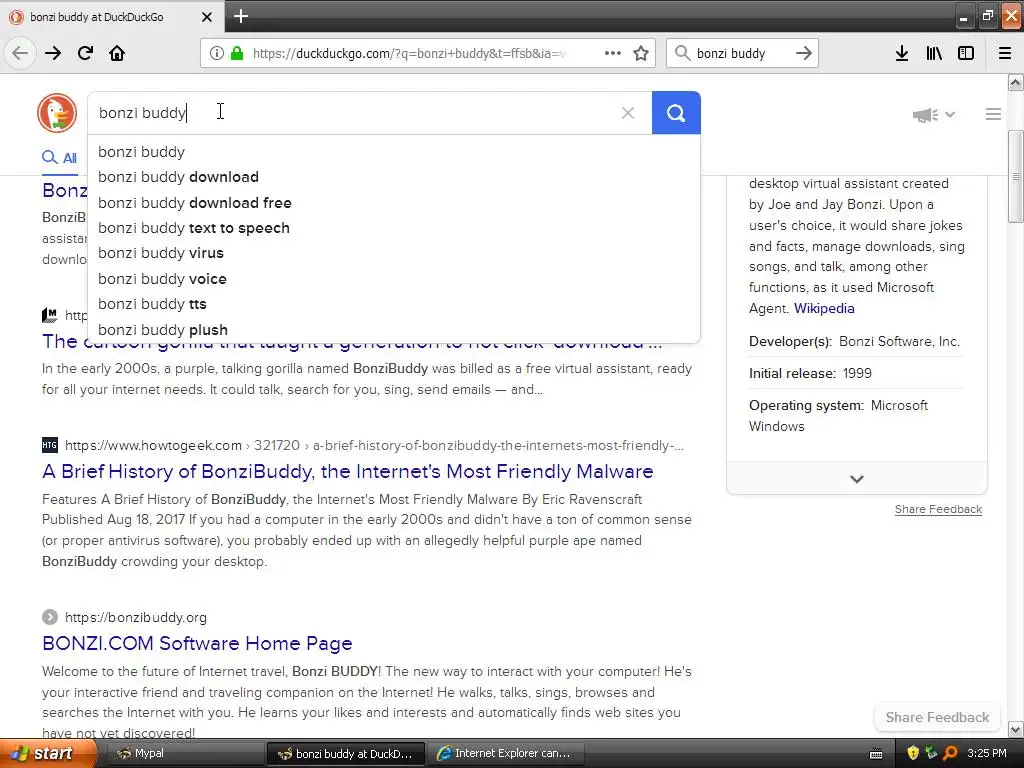Click the browser Forward arrow button
The height and width of the screenshot is (768, 1024).
(x=53, y=53)
